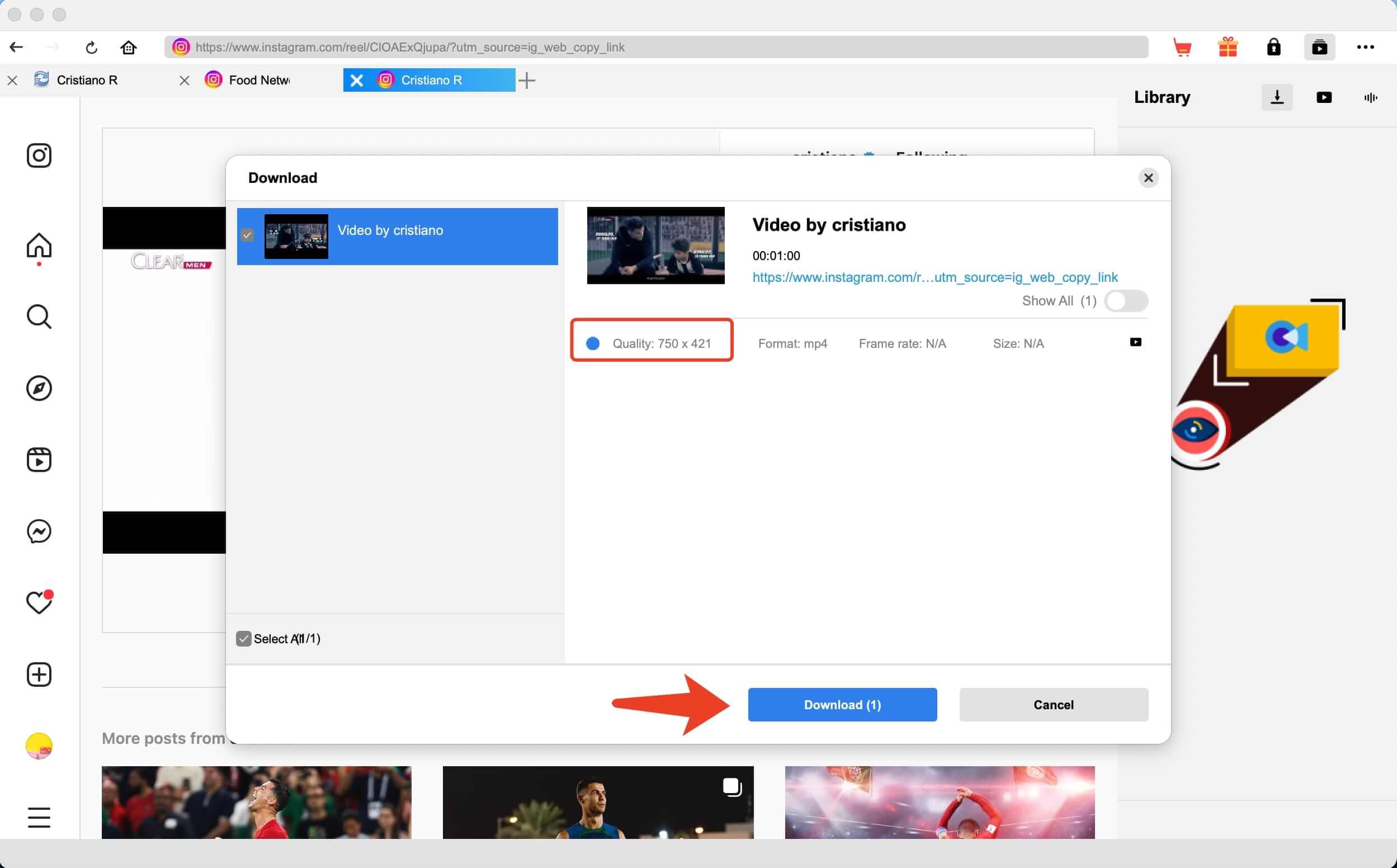This screenshot has height=868, width=1397.
Task: Toggle the Show All switch
Action: [1126, 301]
